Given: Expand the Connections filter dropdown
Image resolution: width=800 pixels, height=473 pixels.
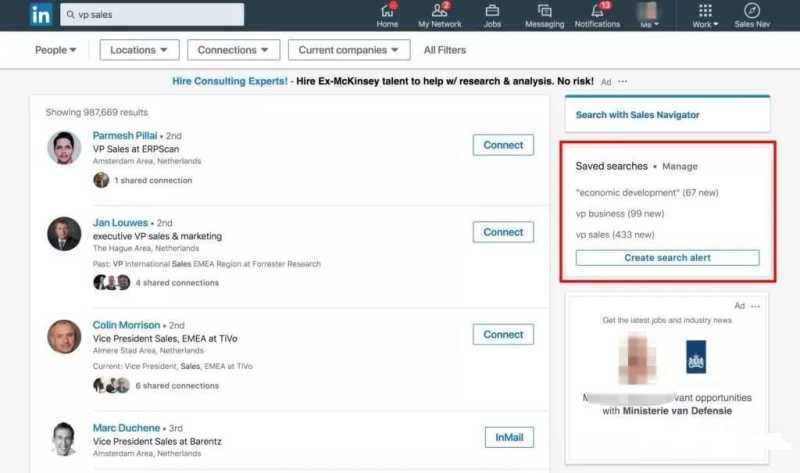Looking at the screenshot, I should (233, 50).
